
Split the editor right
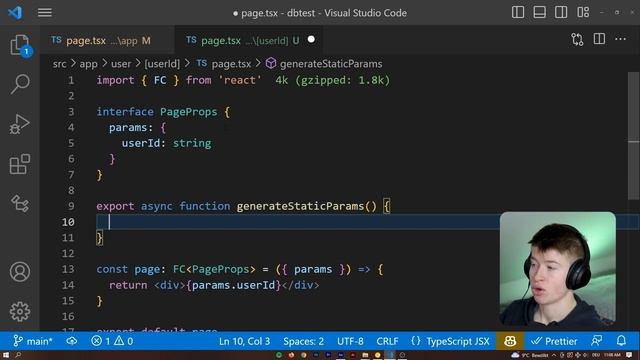599,39
